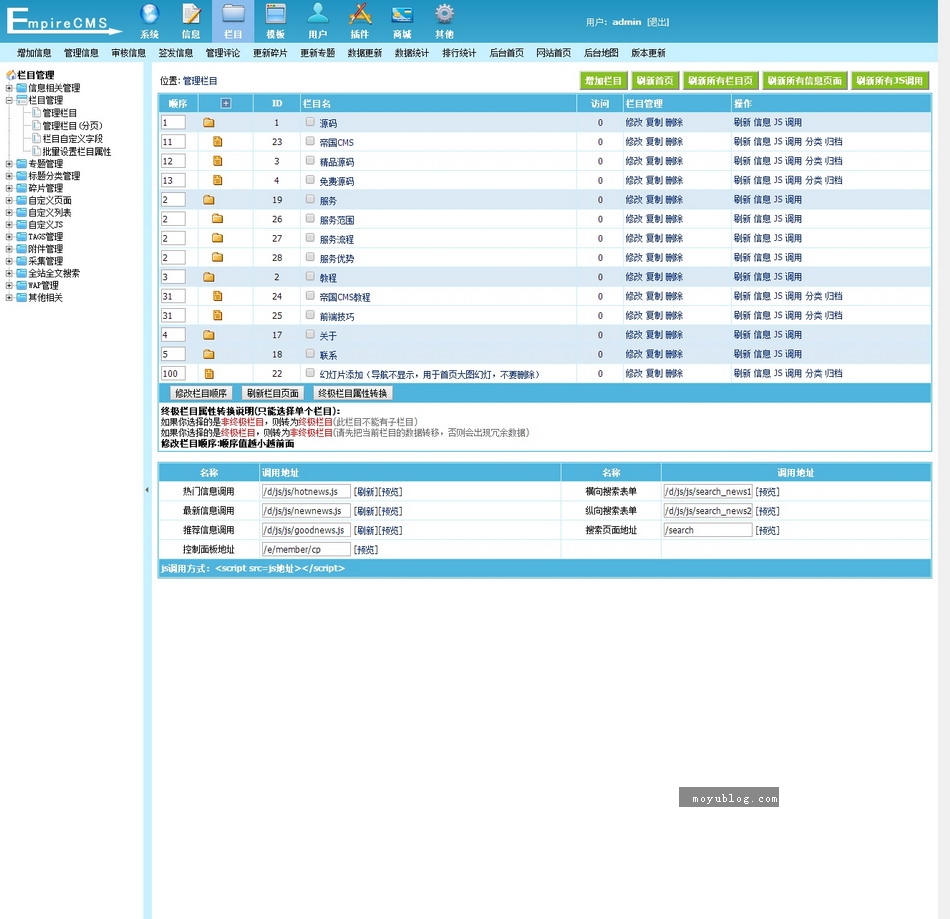Image resolution: width=950 pixels, height=919 pixels.
Task: Expand 其他相关 tree node
Action: [x=9, y=297]
